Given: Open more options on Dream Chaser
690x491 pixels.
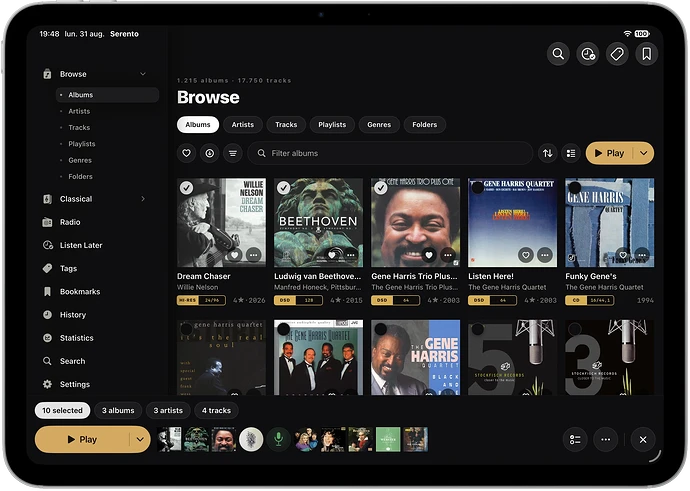Looking at the screenshot, I should pyautogui.click(x=253, y=255).
